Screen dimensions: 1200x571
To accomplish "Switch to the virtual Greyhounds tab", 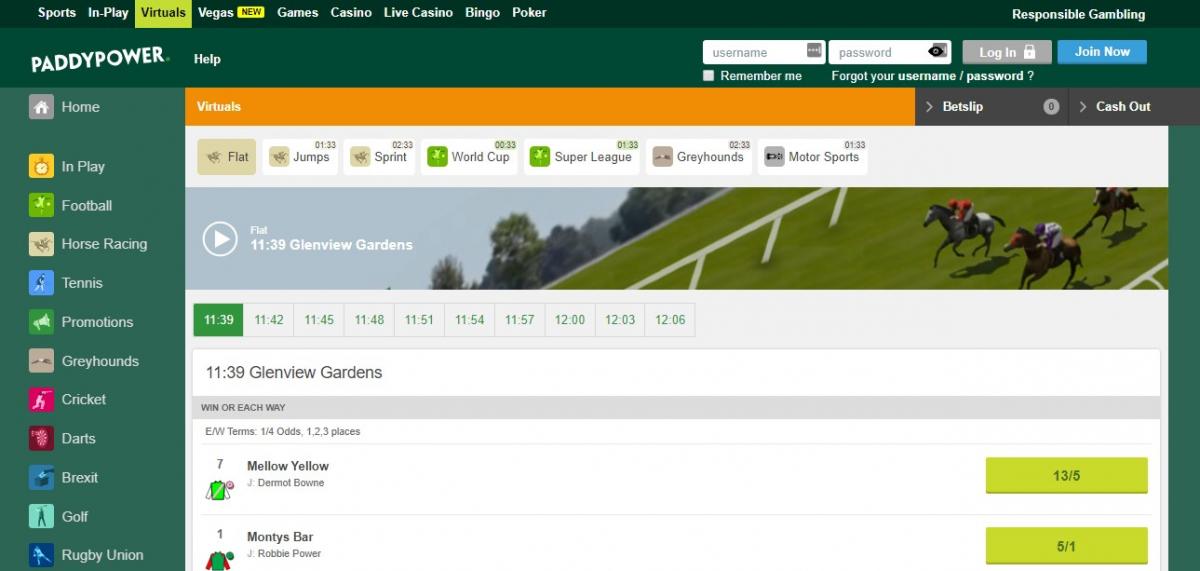I will (x=699, y=157).
